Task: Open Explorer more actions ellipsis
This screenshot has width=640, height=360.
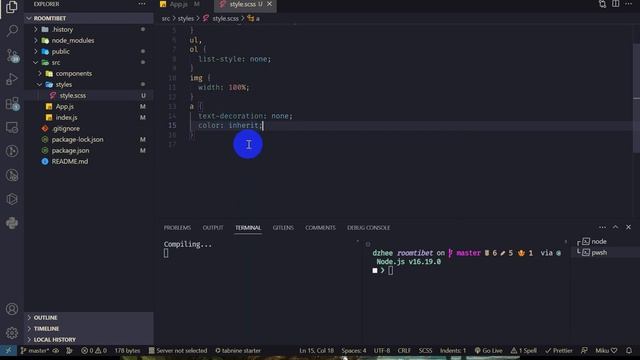Action: 142,4
